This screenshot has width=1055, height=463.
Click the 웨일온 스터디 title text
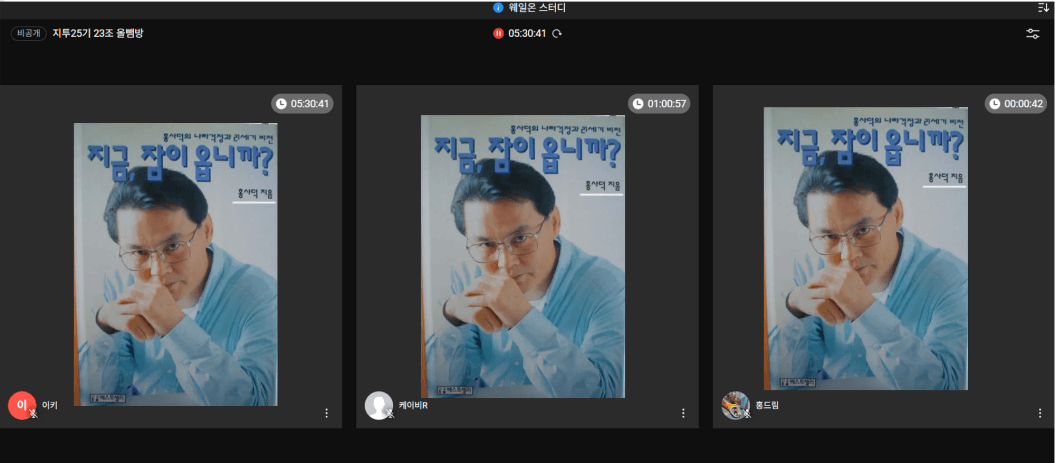click(537, 8)
